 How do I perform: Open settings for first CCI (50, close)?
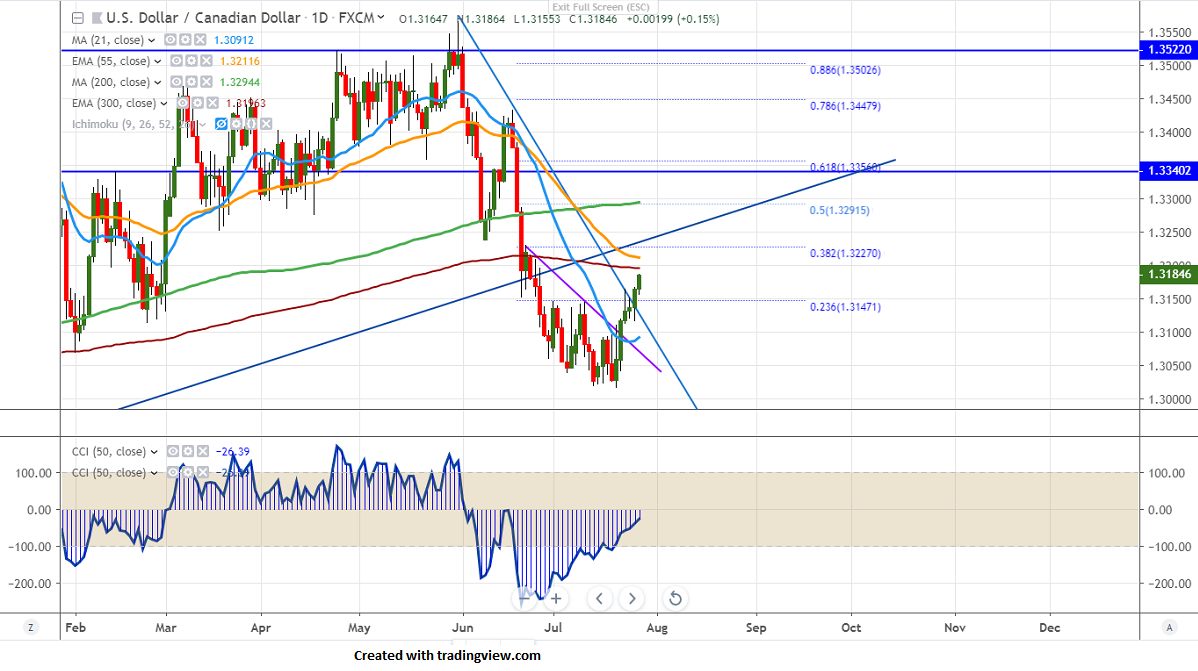tap(188, 452)
